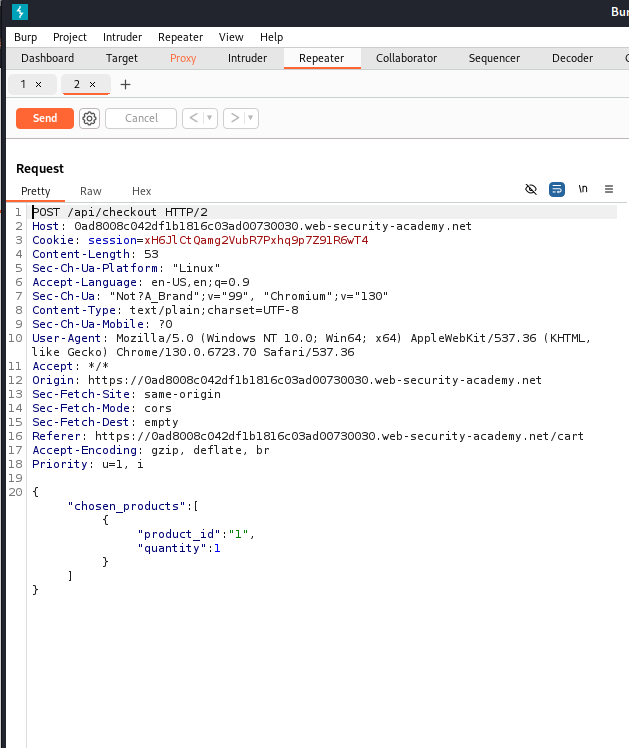Add a new Repeater tab

click(125, 84)
